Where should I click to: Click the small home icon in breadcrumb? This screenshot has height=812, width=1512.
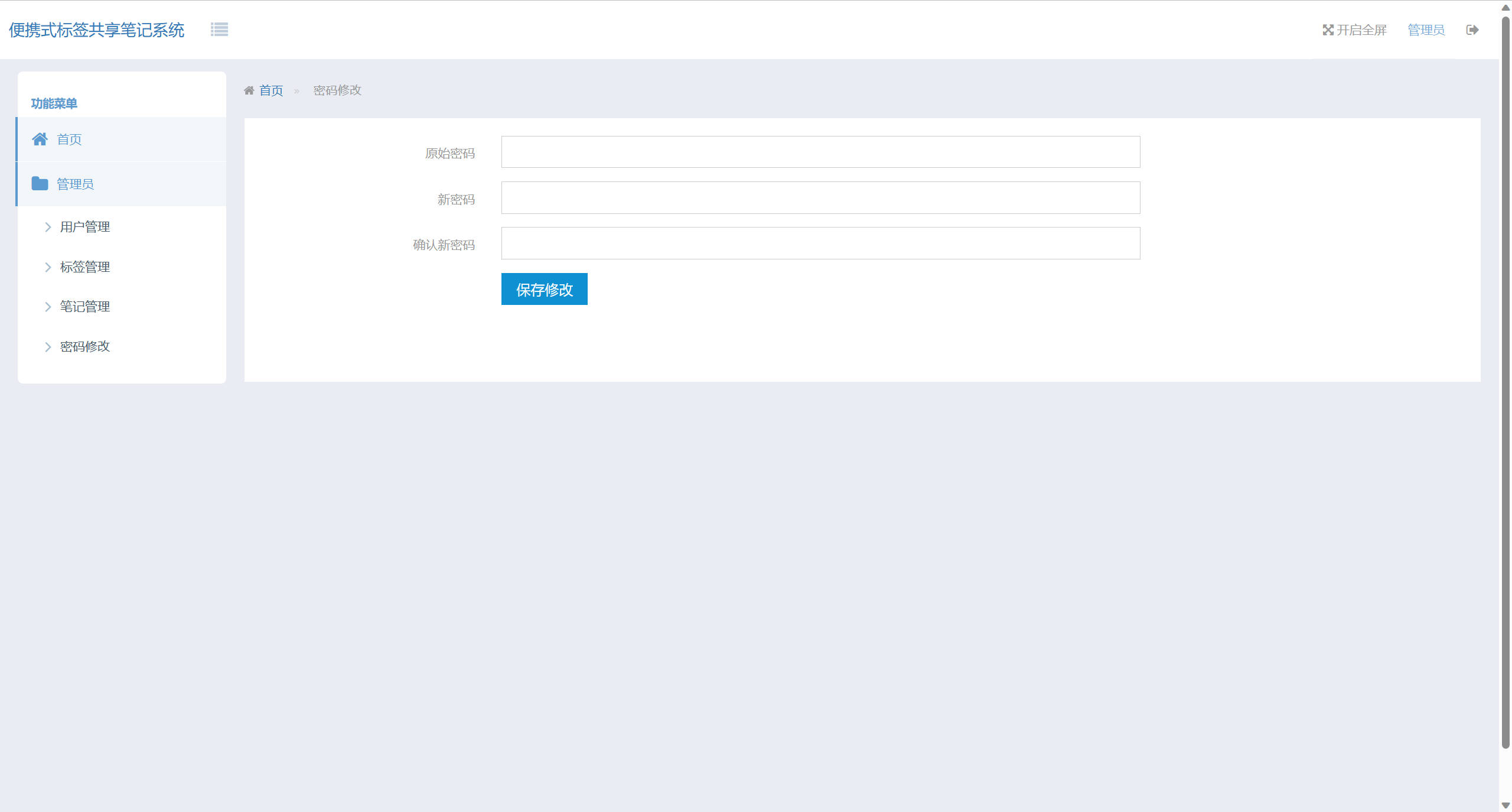pos(249,90)
